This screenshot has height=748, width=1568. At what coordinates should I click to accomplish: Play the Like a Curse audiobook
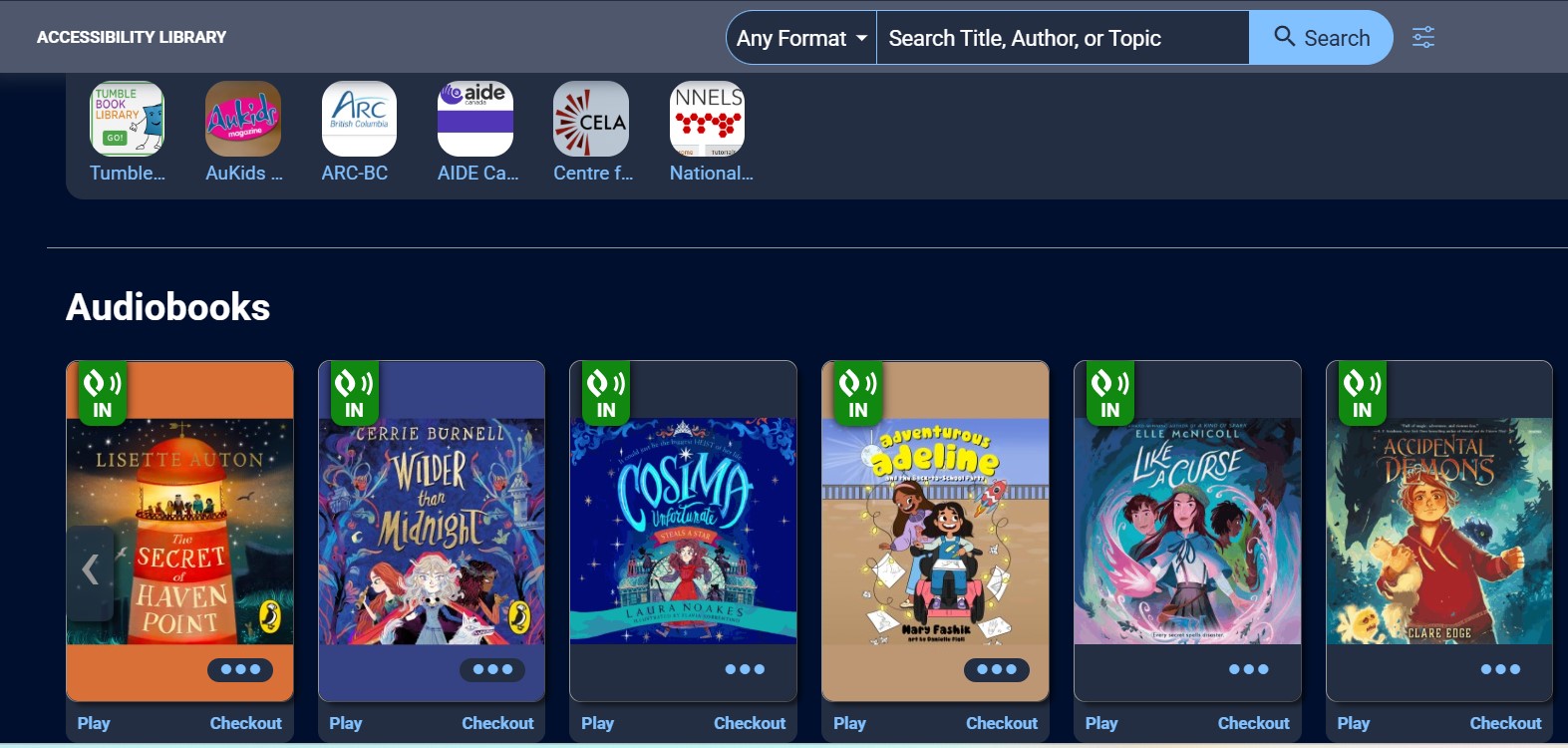(1101, 723)
